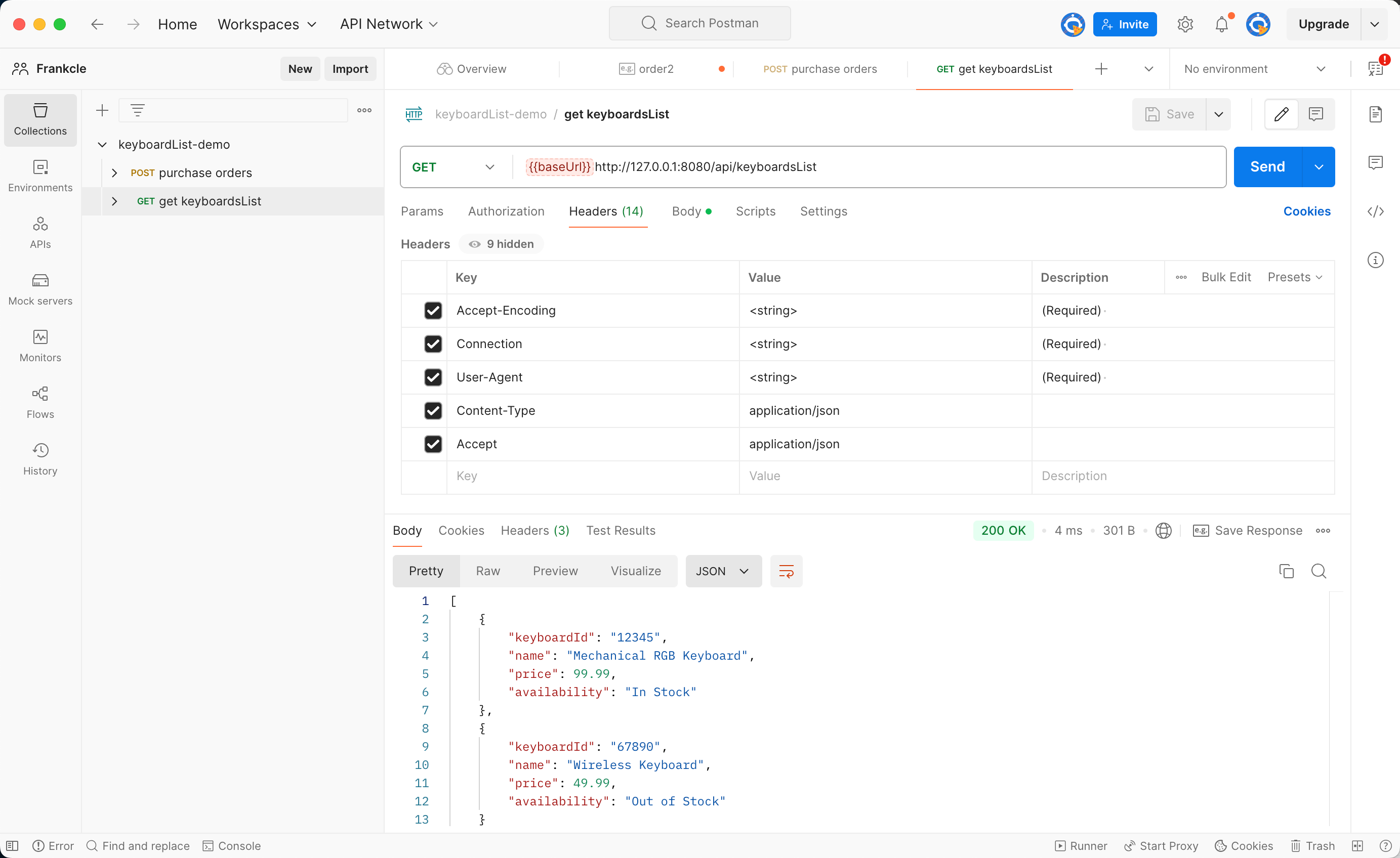1400x858 pixels.
Task: Uncheck the Accept-Encoding header
Action: pyautogui.click(x=433, y=311)
